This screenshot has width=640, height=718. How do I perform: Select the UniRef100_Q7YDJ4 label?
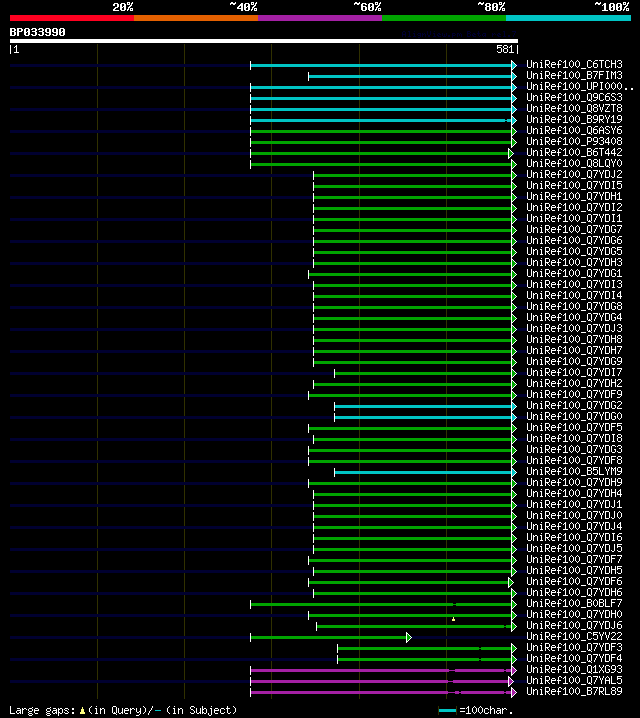pos(574,526)
